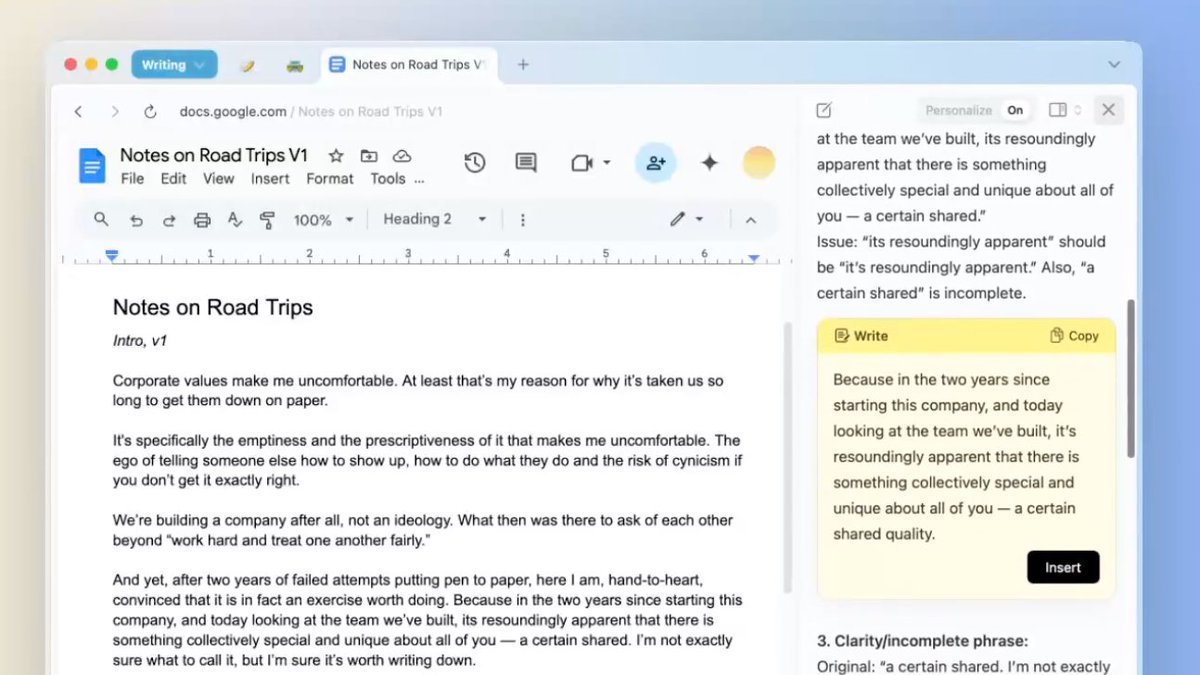Image resolution: width=1200 pixels, height=675 pixels.
Task: Click the black Insert button
Action: 1063,567
